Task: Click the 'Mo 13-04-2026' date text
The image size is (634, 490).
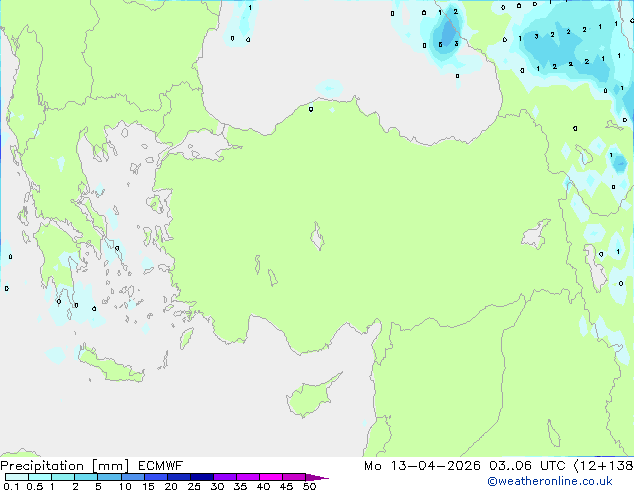Action: [422, 466]
